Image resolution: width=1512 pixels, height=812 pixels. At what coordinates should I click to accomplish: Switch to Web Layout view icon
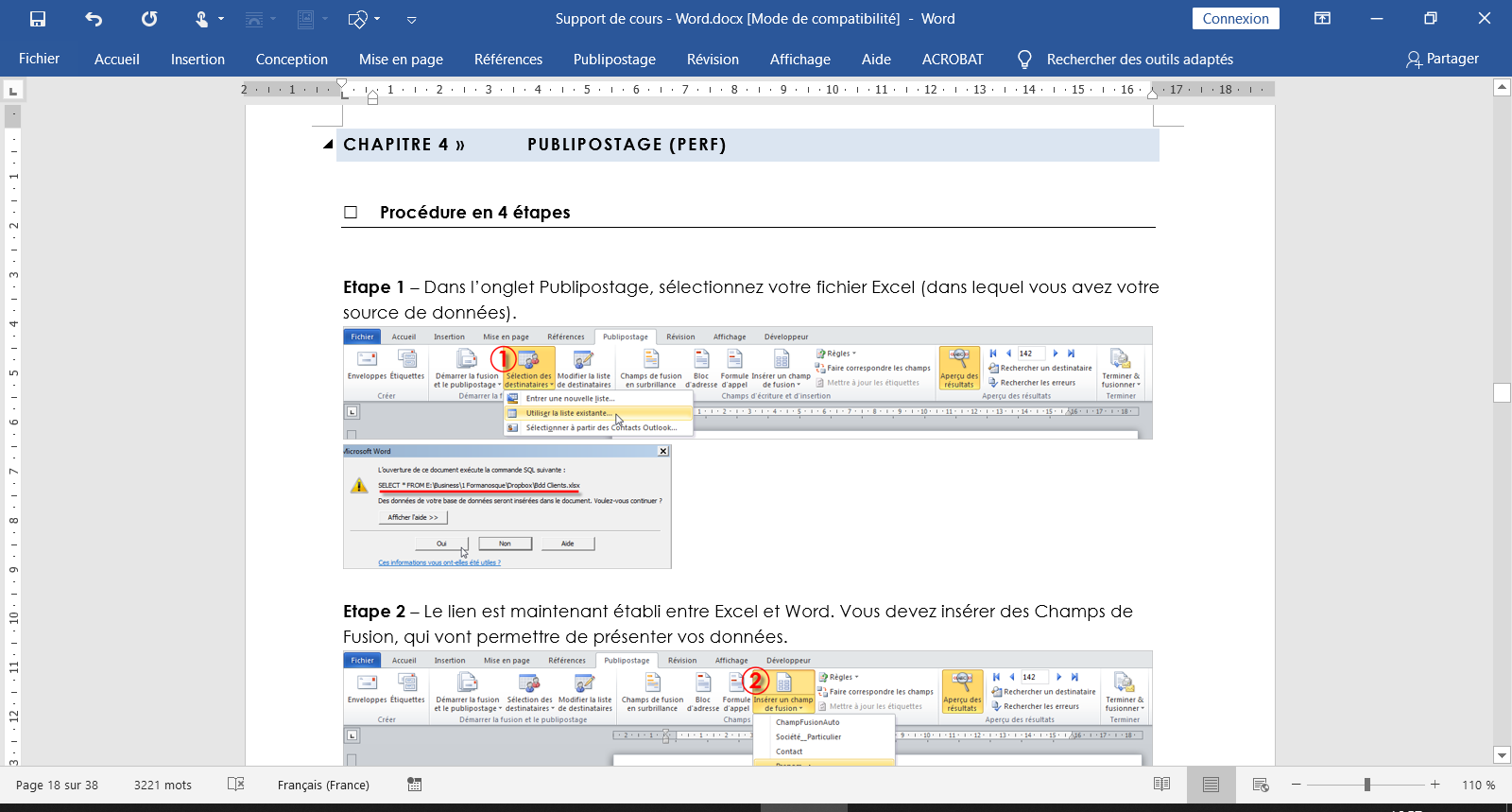pyautogui.click(x=1260, y=785)
